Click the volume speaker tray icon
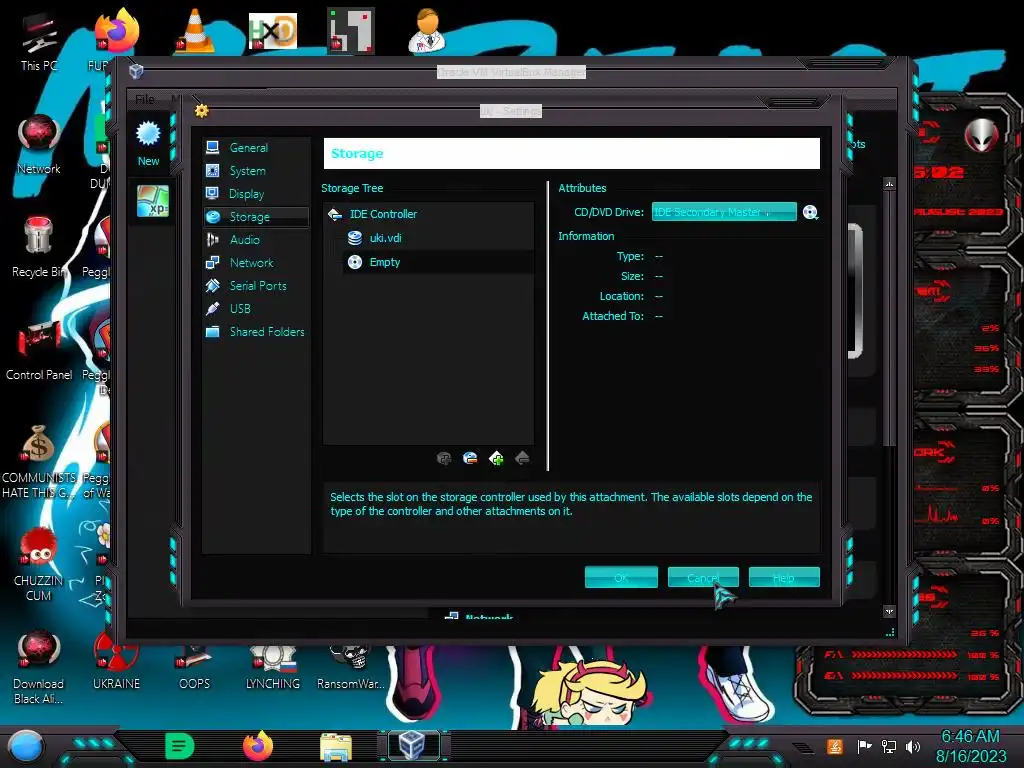1024x768 pixels. tap(913, 746)
